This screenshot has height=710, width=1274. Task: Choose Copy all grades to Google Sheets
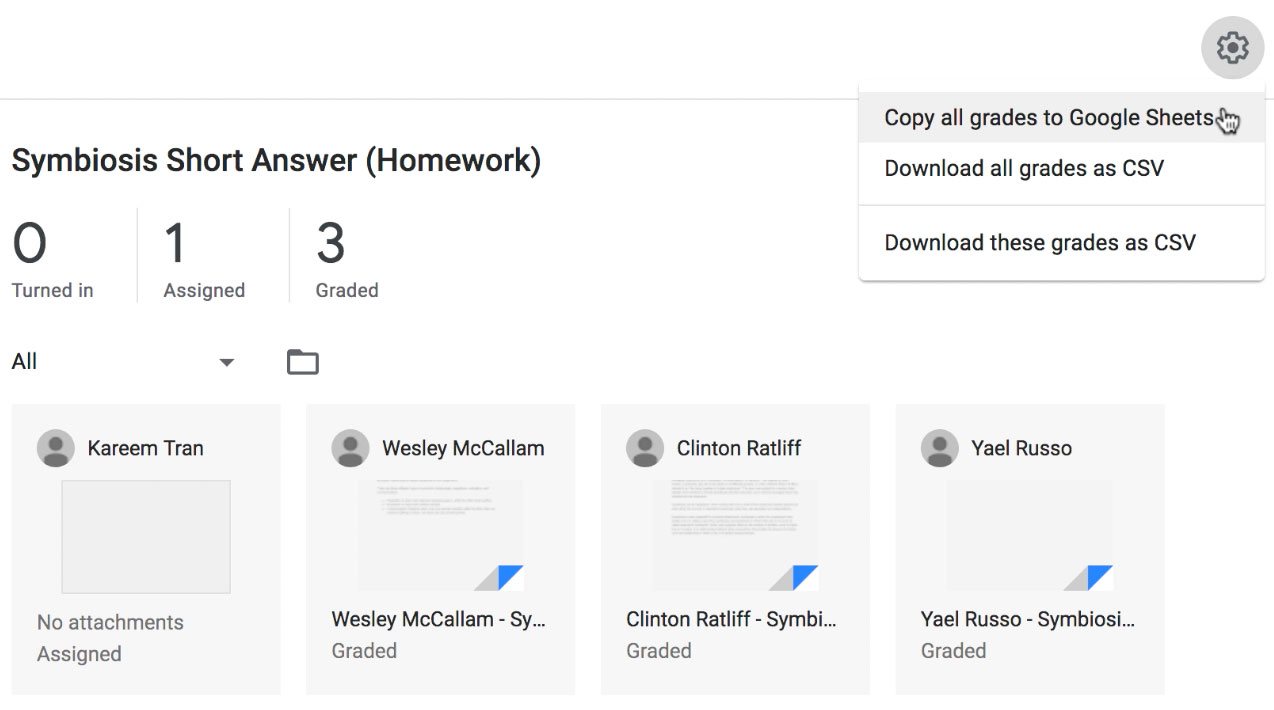[x=1045, y=117]
